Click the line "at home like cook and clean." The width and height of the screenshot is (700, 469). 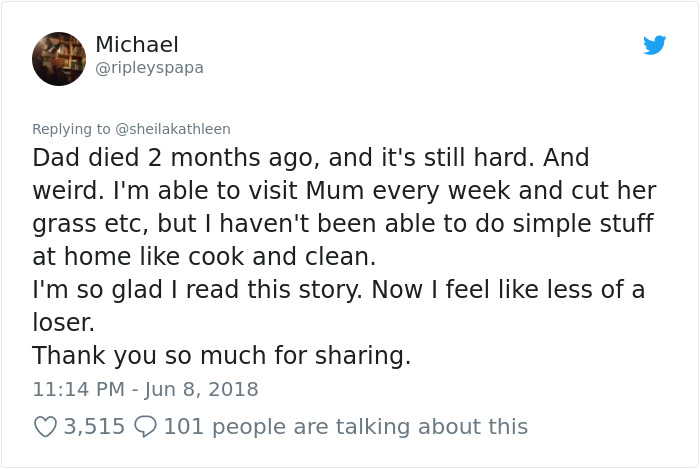point(204,257)
